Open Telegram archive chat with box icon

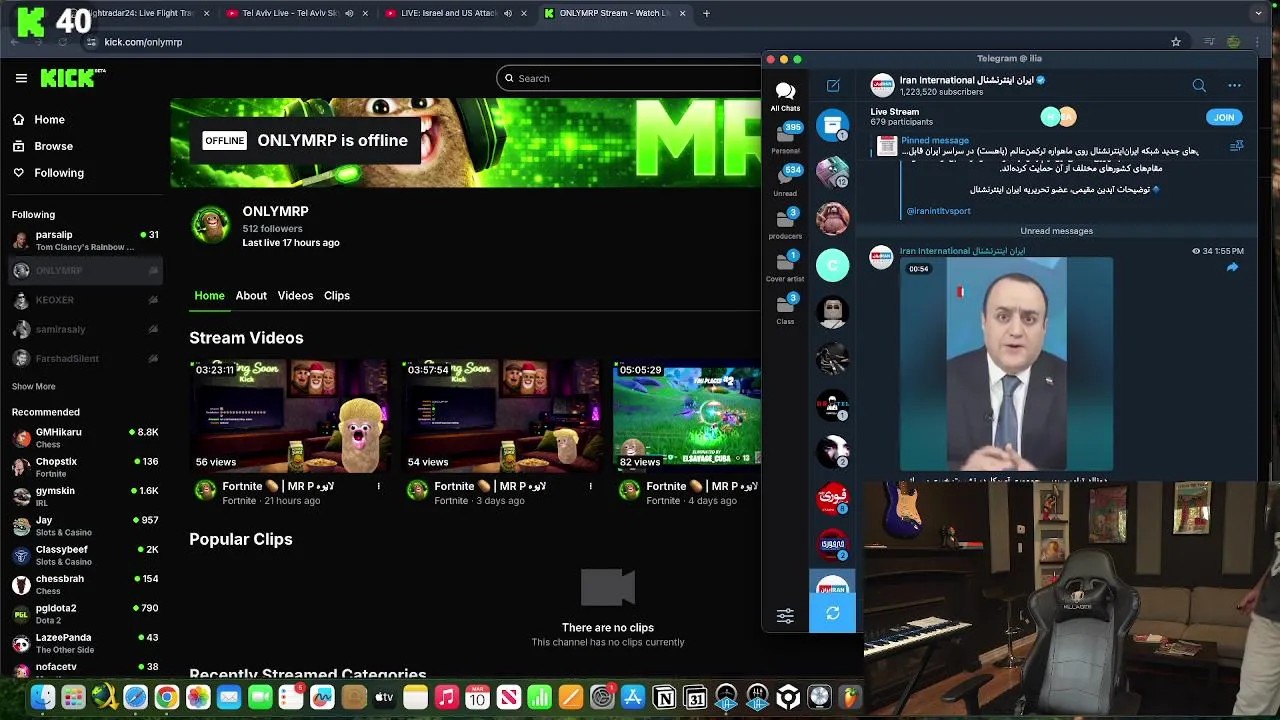pyautogui.click(x=833, y=125)
